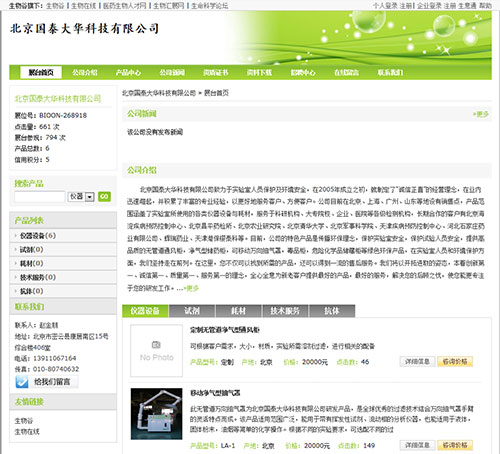The height and width of the screenshot is (454, 500).
Task: Select 公司新闻 in the green navigation bar
Action: point(172,72)
